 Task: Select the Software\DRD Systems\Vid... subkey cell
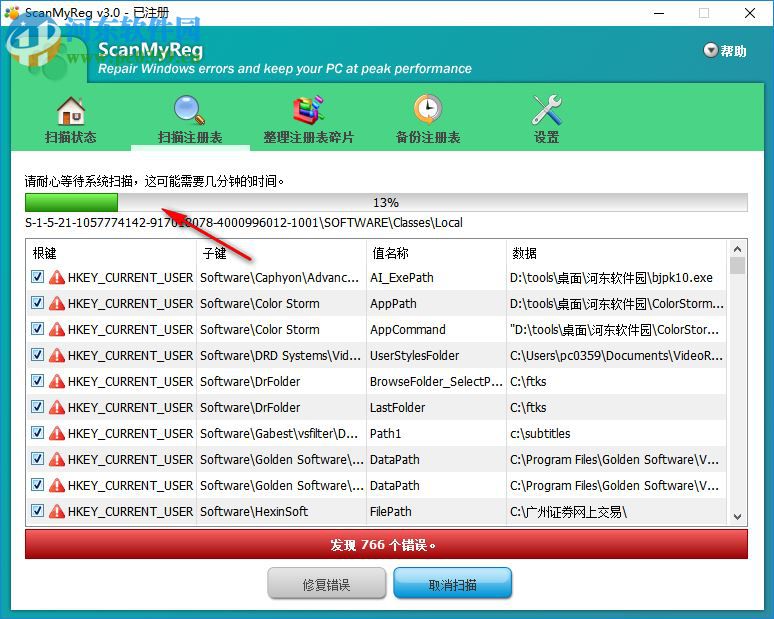pyautogui.click(x=280, y=355)
